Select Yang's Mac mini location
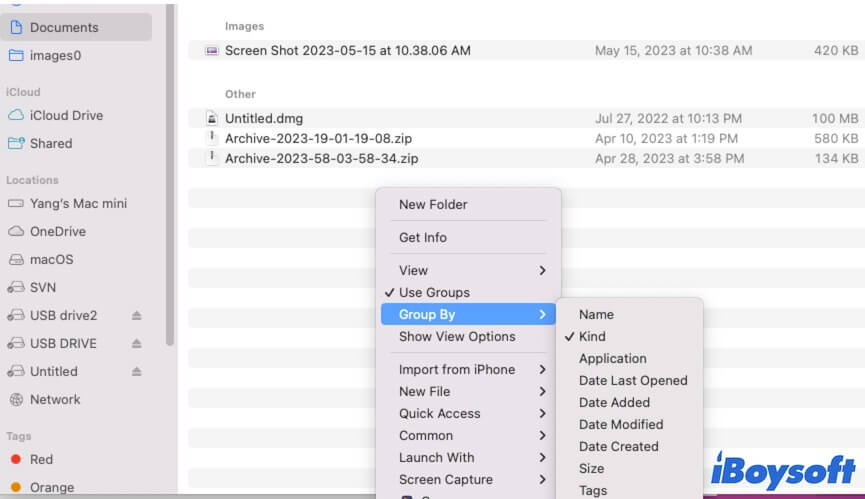865x499 pixels. pos(78,203)
